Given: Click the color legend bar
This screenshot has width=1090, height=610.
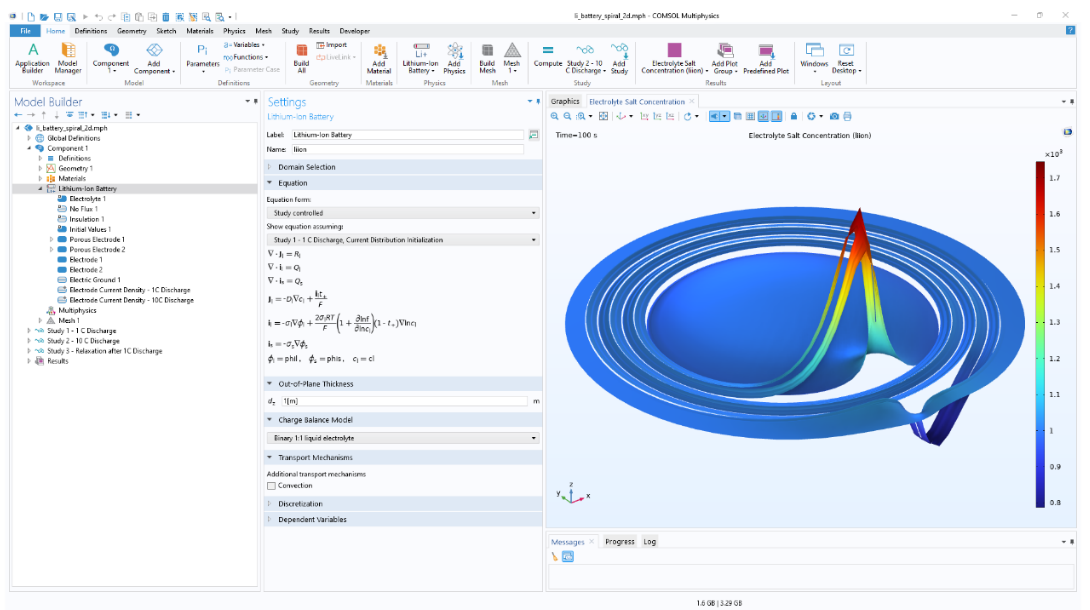Looking at the screenshot, I should click(x=1040, y=334).
